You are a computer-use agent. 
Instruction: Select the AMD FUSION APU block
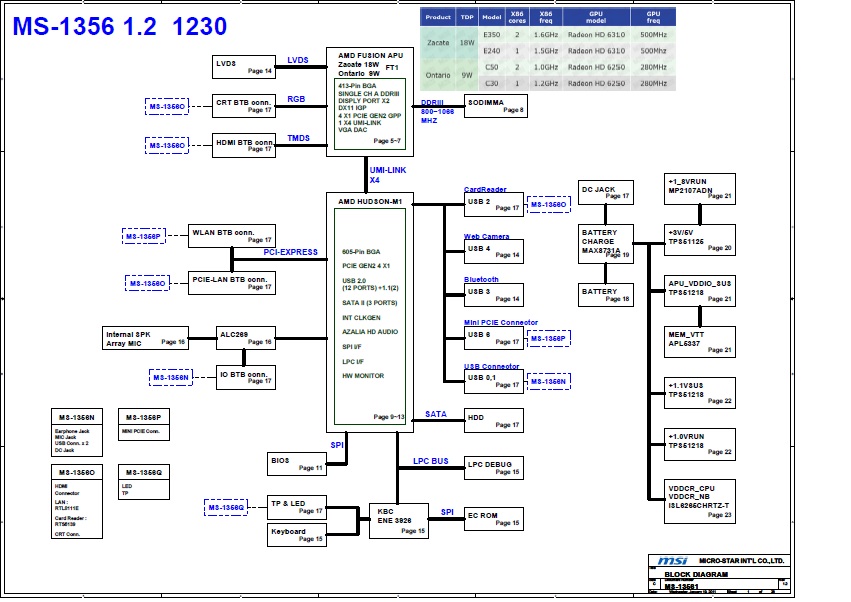pos(369,100)
